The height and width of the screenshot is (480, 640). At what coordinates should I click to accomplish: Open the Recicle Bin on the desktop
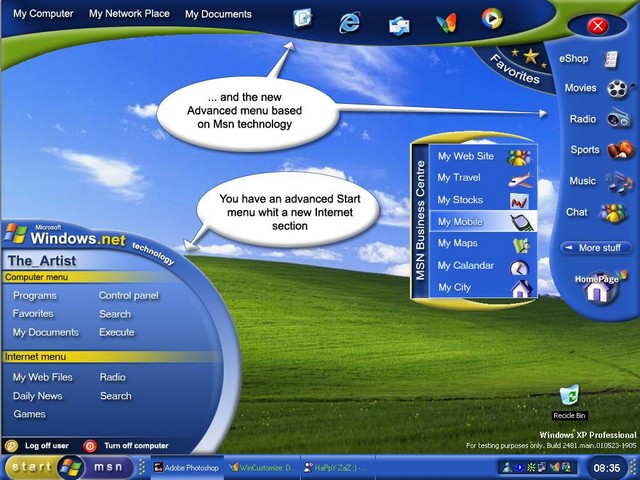(569, 397)
